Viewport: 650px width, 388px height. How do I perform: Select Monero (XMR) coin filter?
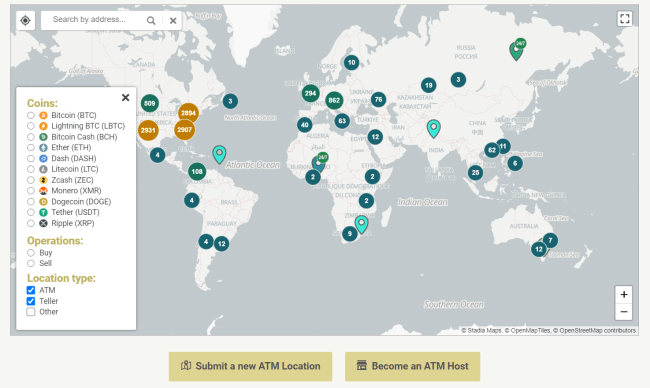31,191
